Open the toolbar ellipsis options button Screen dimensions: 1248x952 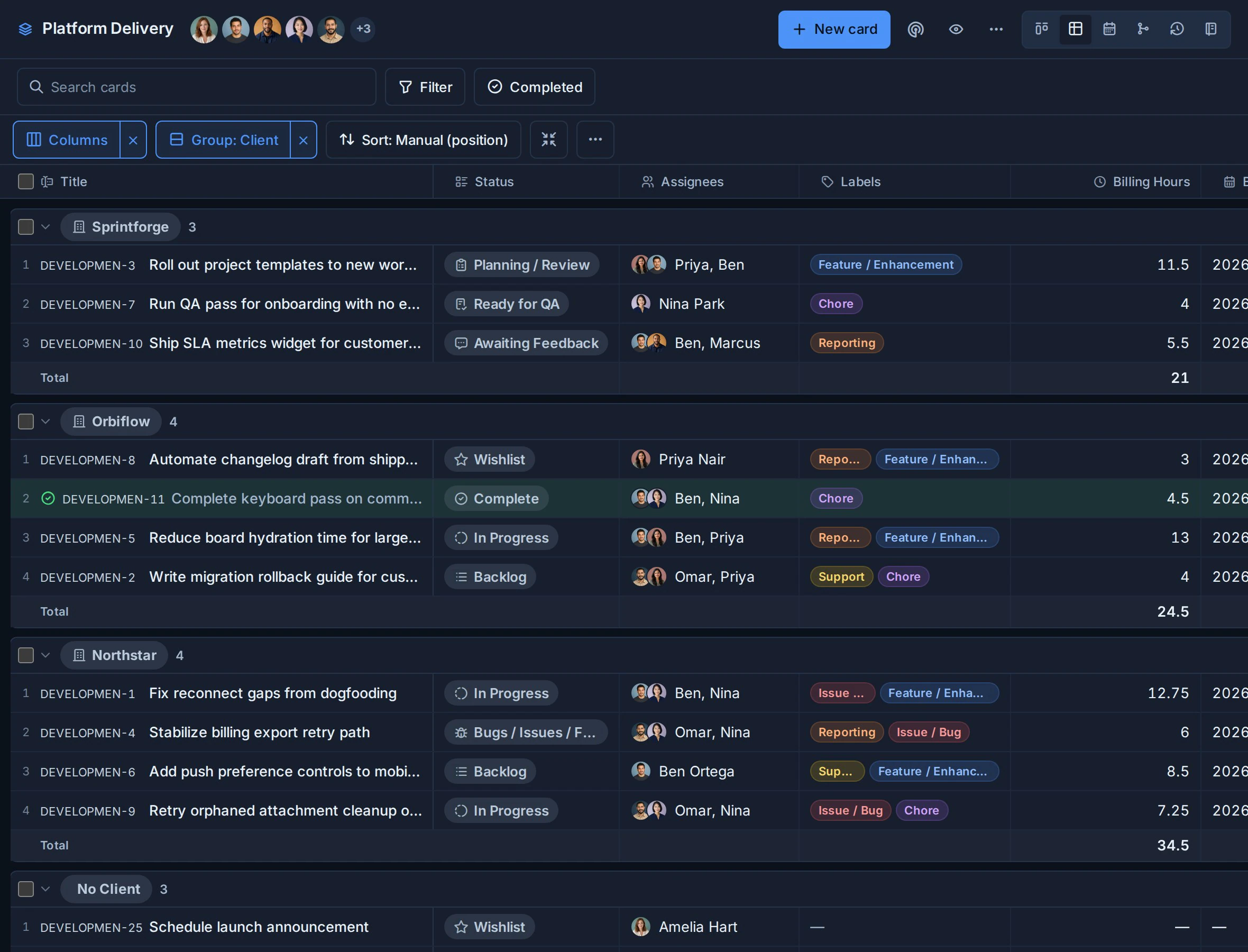point(595,140)
